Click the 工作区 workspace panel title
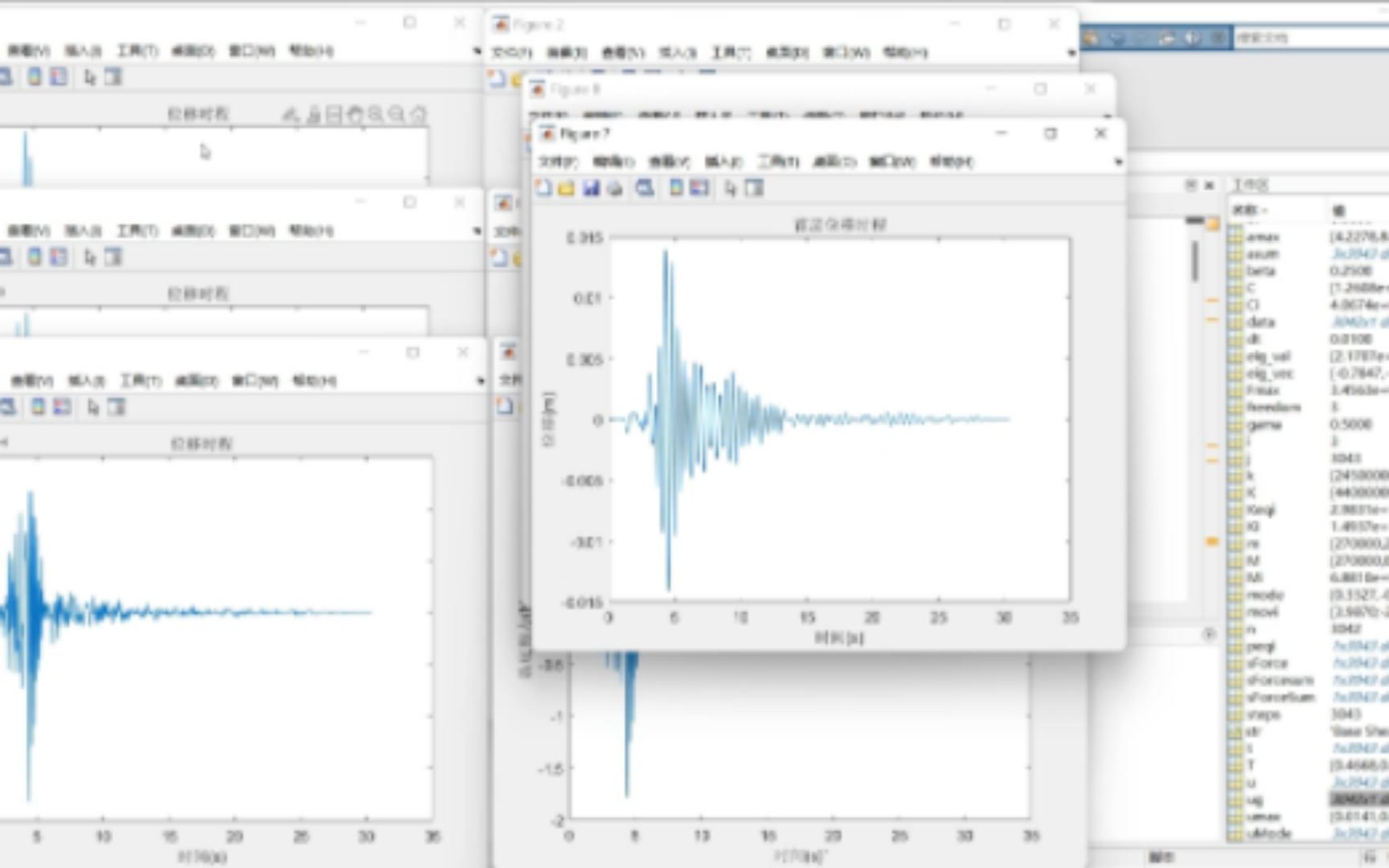 point(1251,186)
